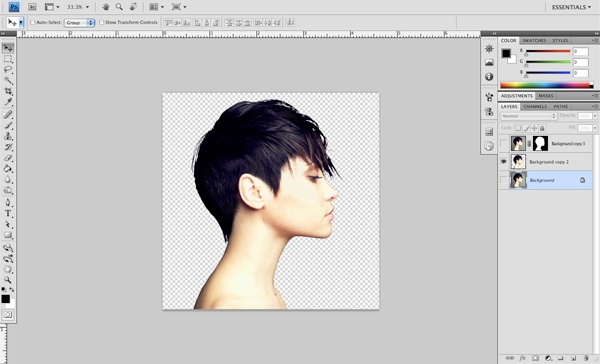Viewport: 600px width, 364px height.
Task: Enable Show Transform Controls checkbox
Action: click(x=101, y=23)
